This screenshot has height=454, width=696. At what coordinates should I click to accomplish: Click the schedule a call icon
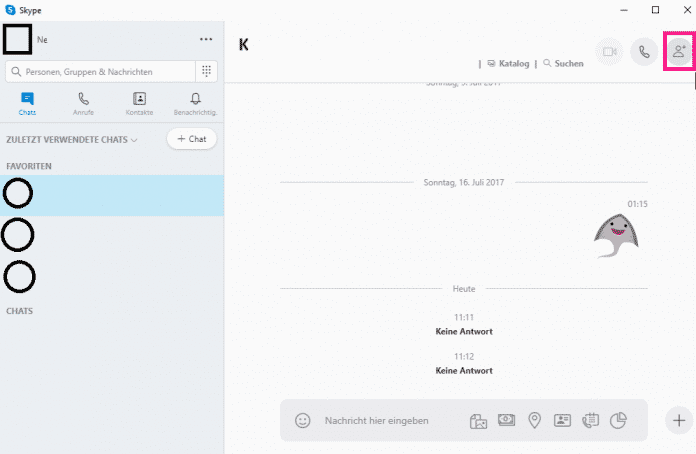click(590, 421)
